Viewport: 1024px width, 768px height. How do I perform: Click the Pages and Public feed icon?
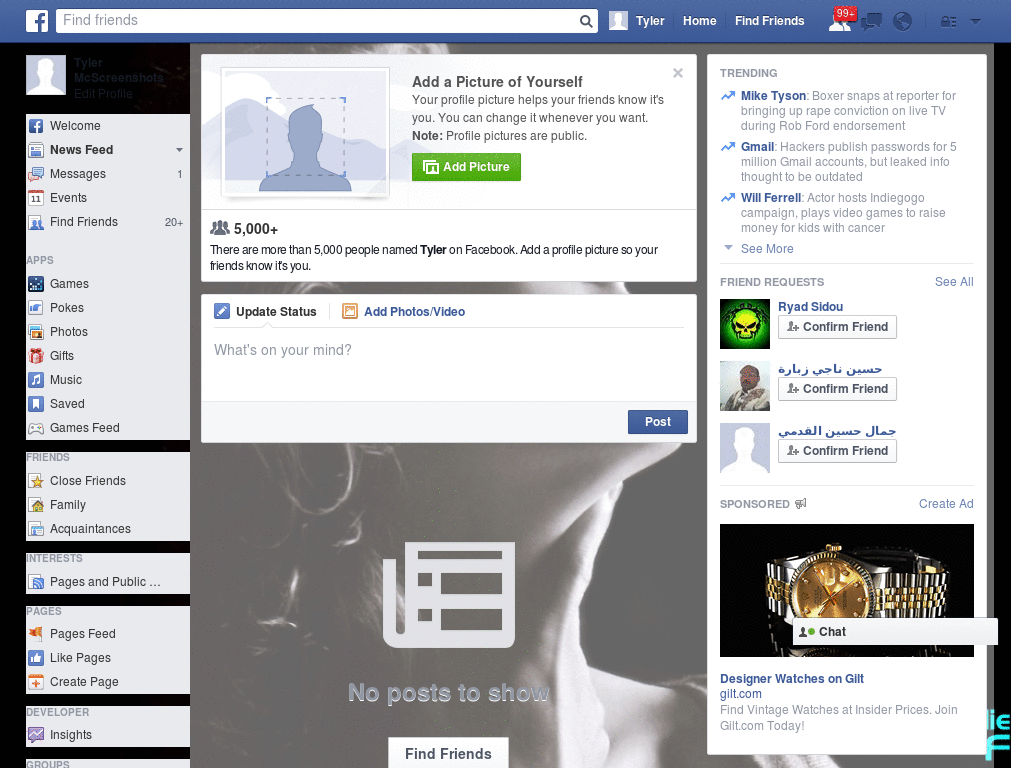click(x=36, y=582)
